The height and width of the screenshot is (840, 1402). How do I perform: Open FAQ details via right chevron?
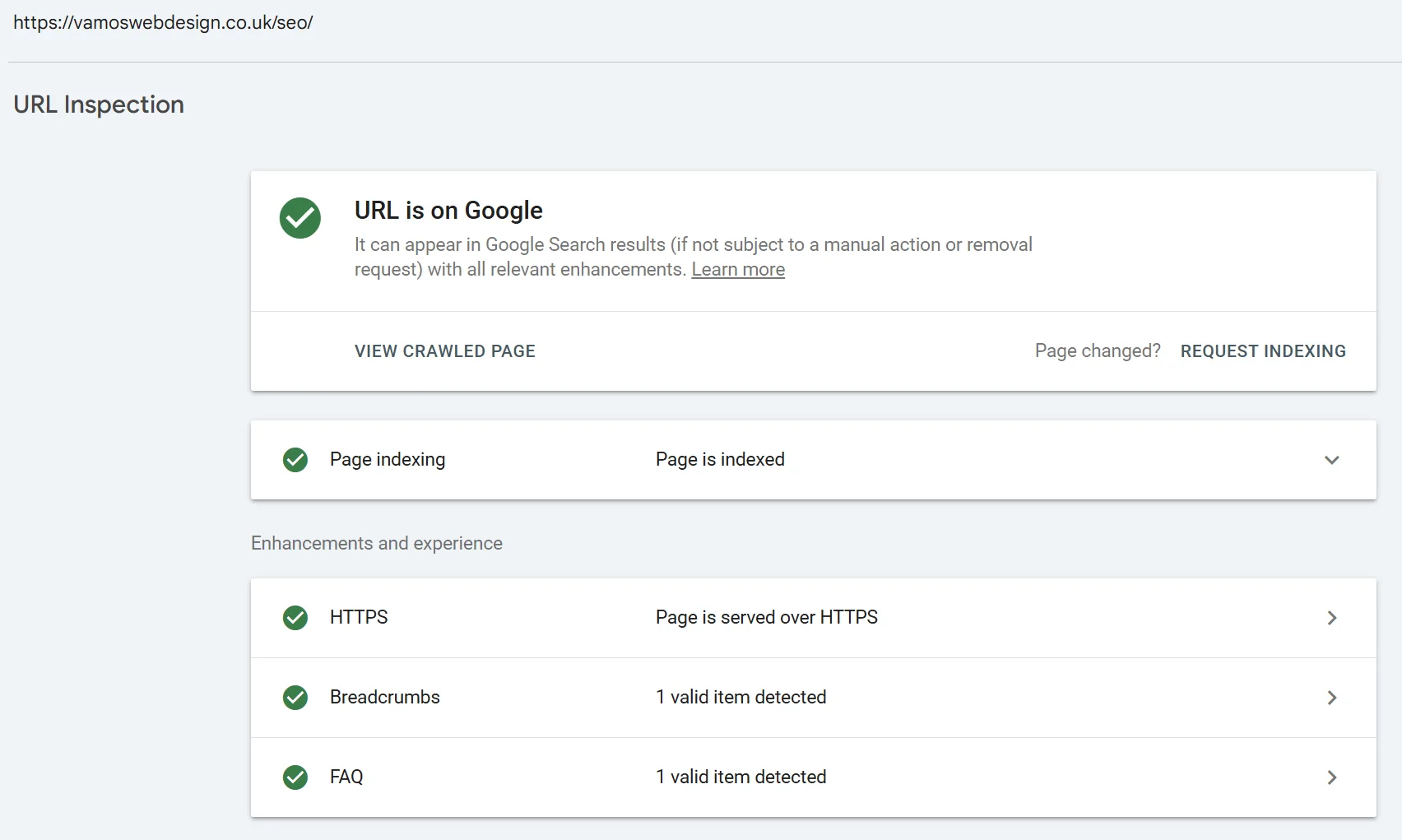(1332, 777)
